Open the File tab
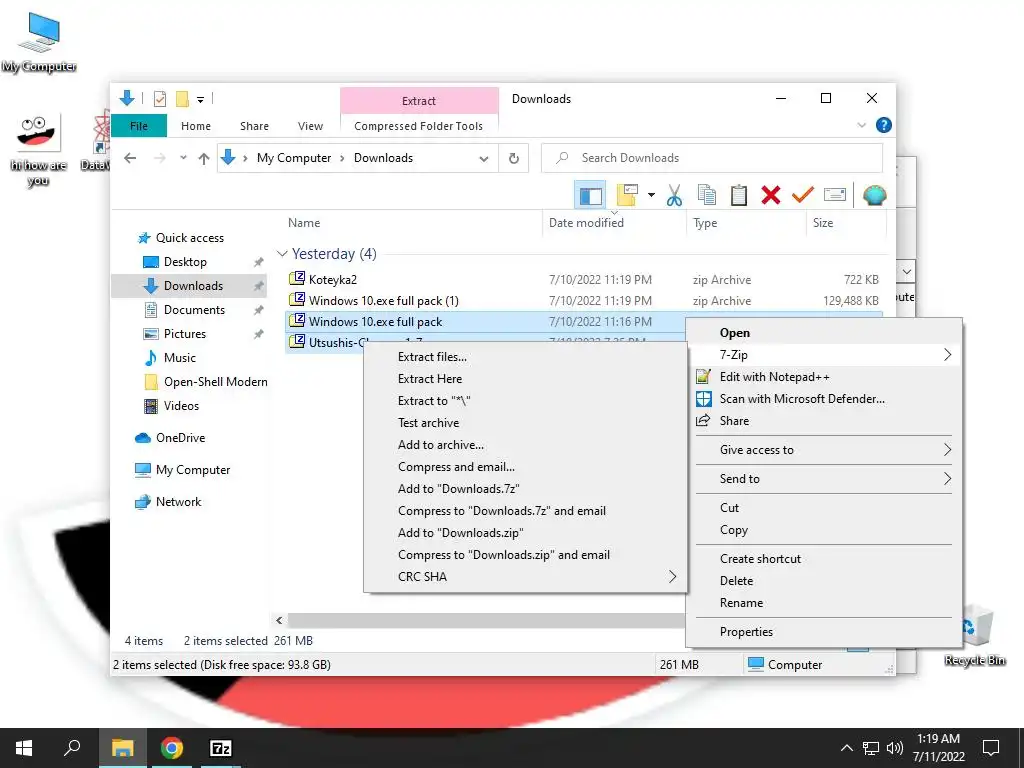The height and width of the screenshot is (768, 1024). (x=138, y=126)
